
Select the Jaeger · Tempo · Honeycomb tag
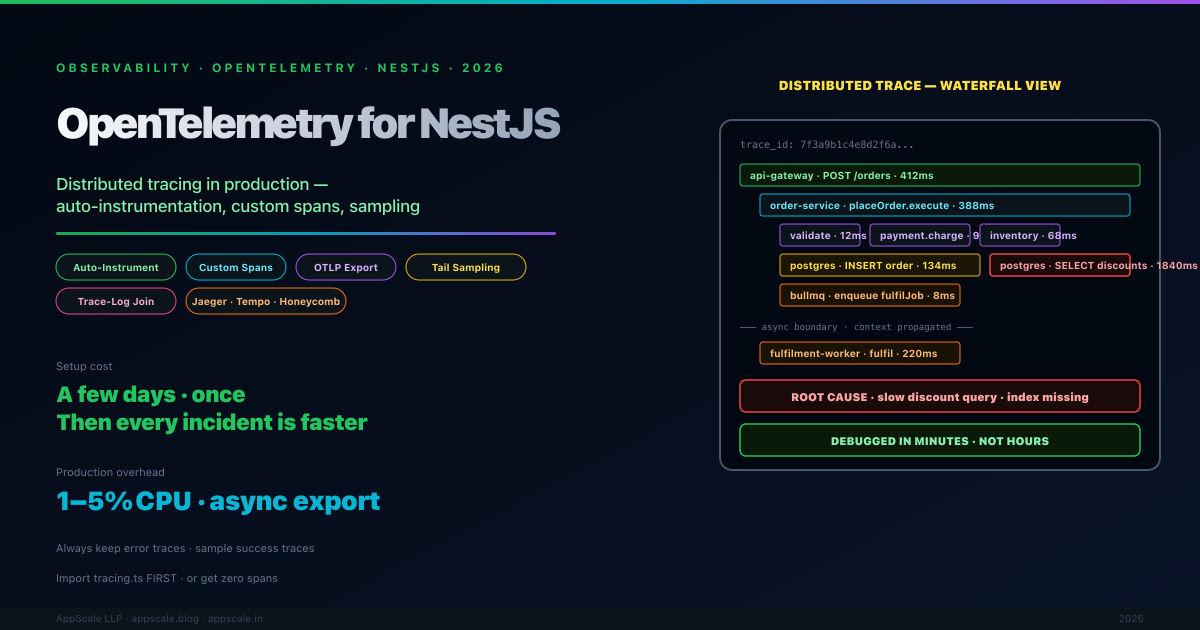(x=266, y=301)
